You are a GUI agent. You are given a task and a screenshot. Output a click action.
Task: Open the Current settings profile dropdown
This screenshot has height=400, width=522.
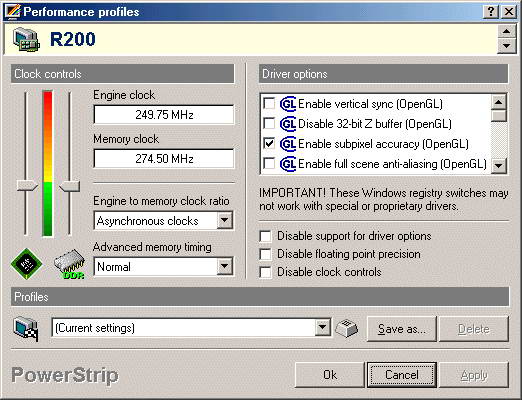coord(322,328)
